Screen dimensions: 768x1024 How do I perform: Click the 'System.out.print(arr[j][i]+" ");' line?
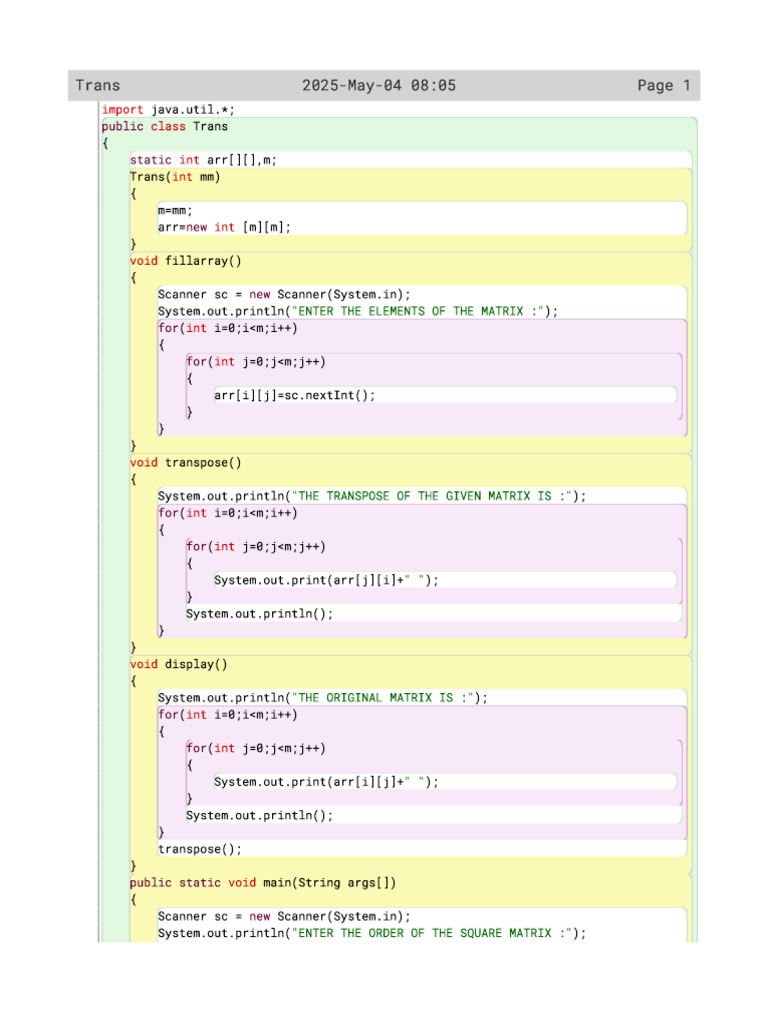327,580
